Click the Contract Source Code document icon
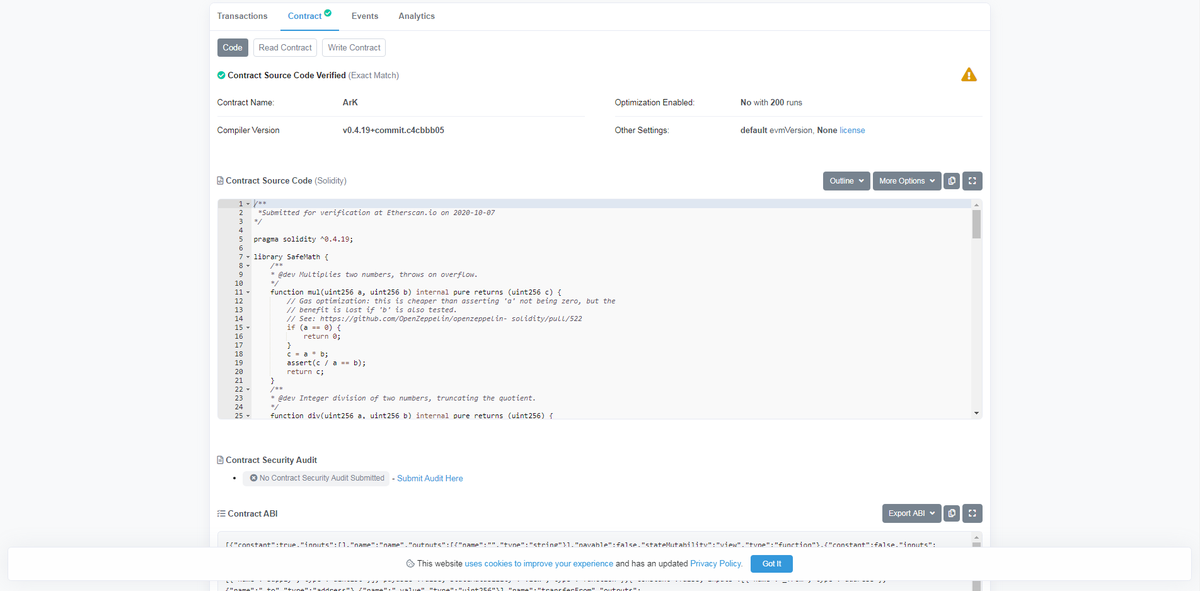The height and width of the screenshot is (591, 1200). (220, 181)
